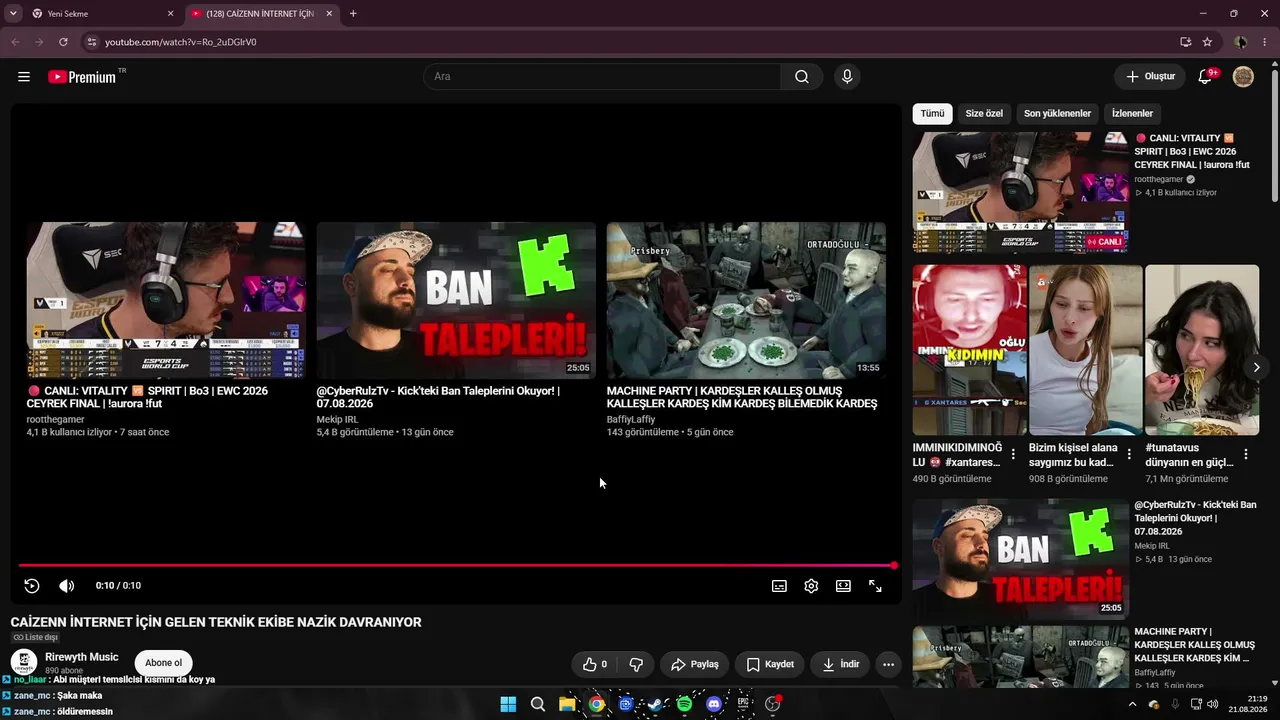The image size is (1280, 720).
Task: Click the Oluştur create button
Action: pos(1150,77)
